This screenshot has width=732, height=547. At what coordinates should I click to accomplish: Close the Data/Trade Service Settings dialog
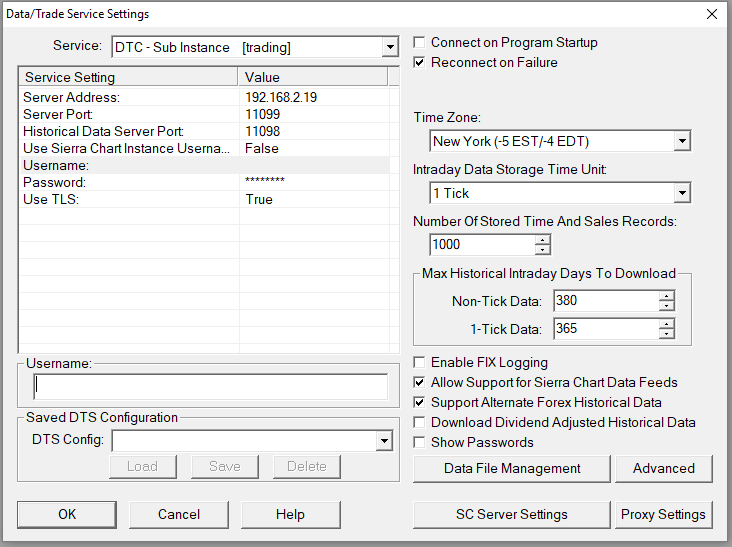coord(711,14)
